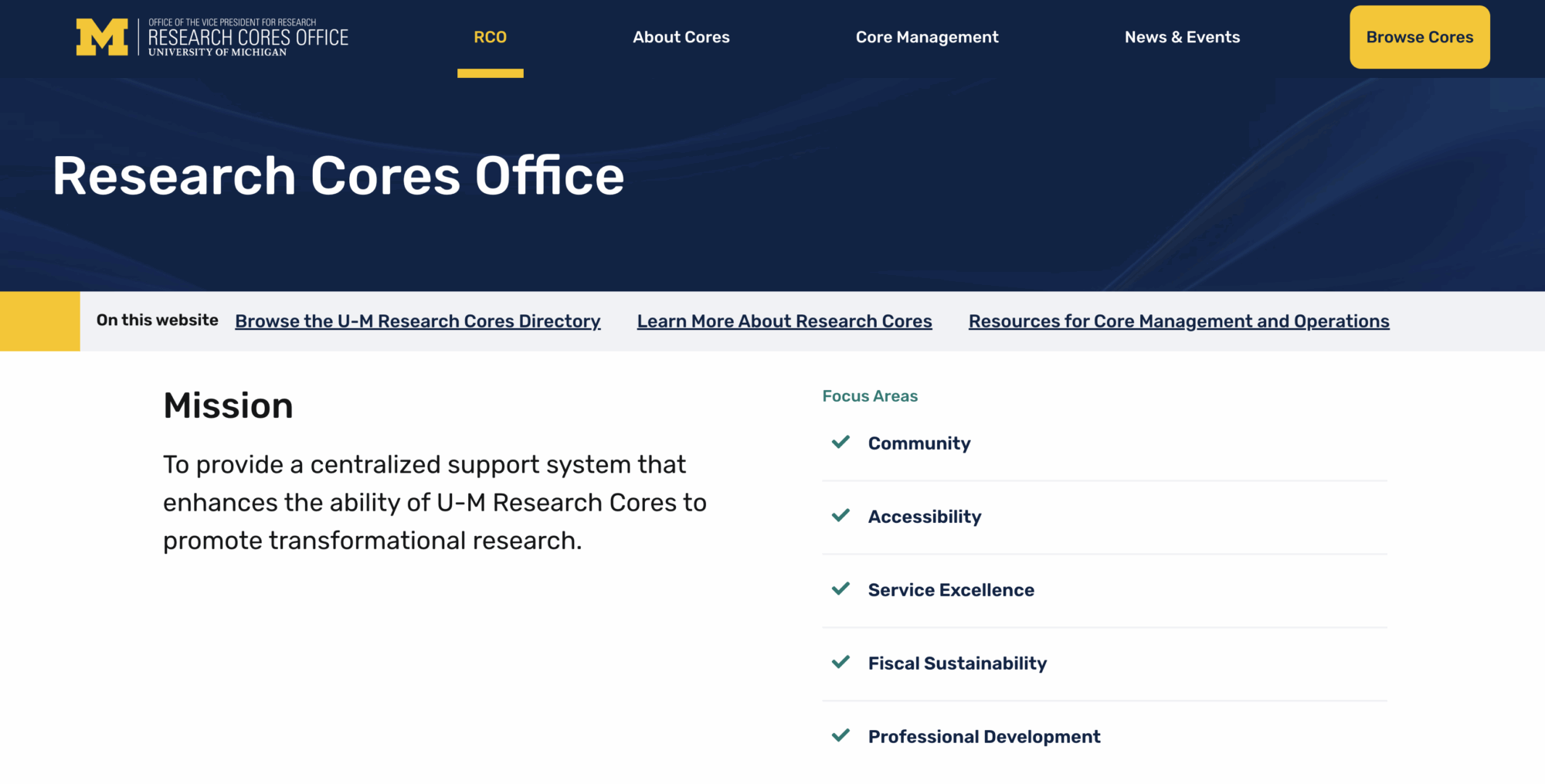The height and width of the screenshot is (784, 1545).
Task: Click the University of Michigan block M logo
Action: pyautogui.click(x=102, y=37)
